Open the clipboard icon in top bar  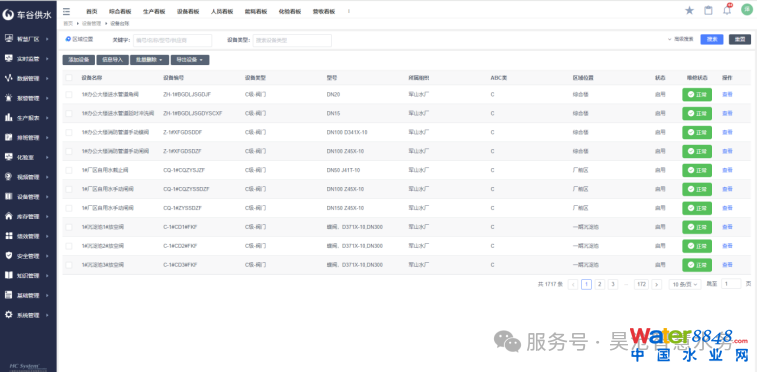click(x=708, y=10)
